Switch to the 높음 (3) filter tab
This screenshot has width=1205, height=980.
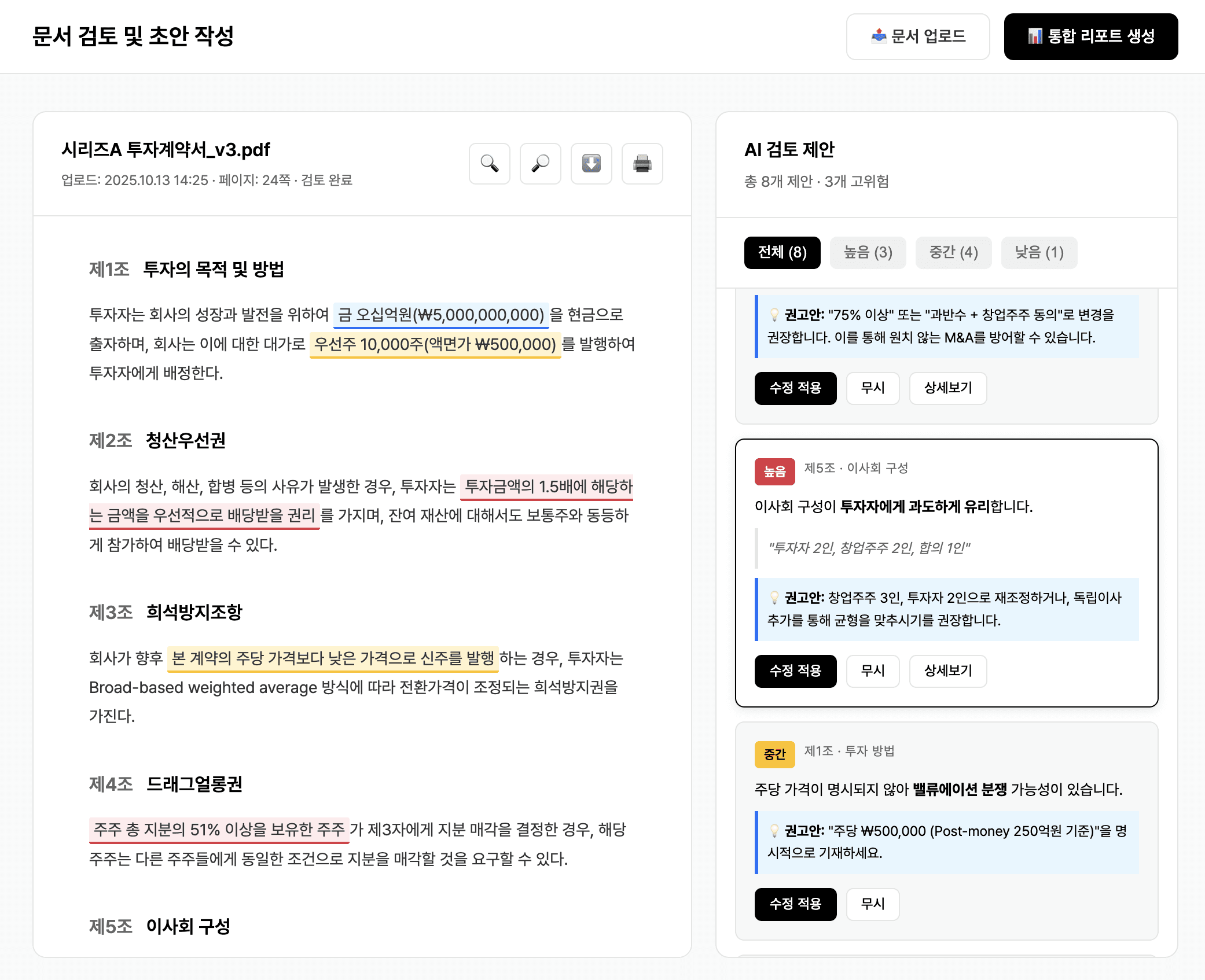pos(868,252)
